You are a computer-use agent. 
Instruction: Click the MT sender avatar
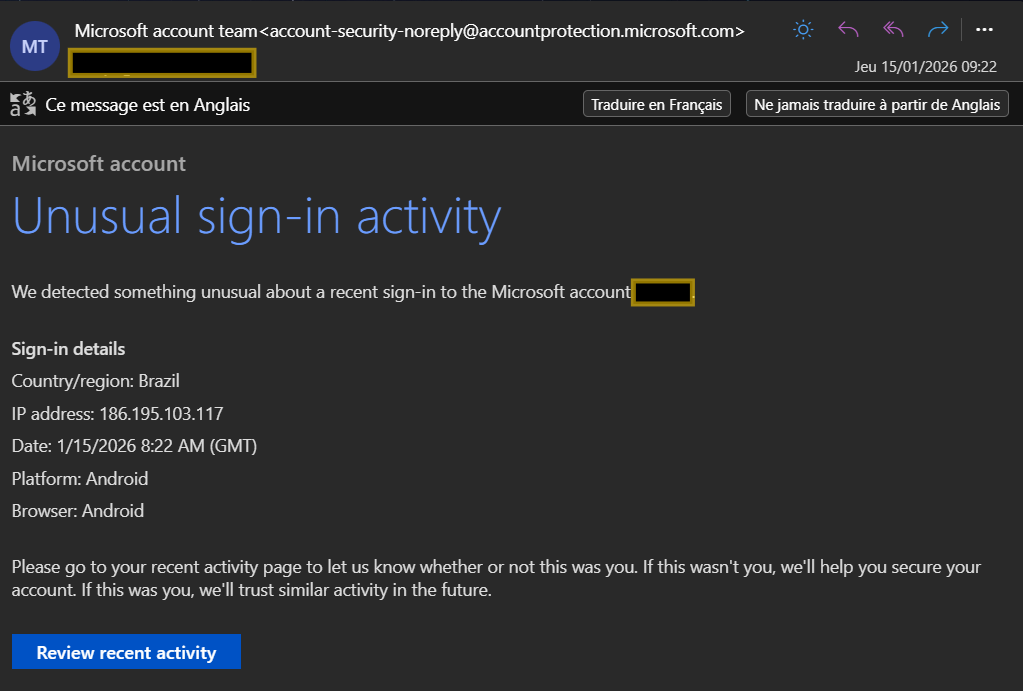click(34, 46)
